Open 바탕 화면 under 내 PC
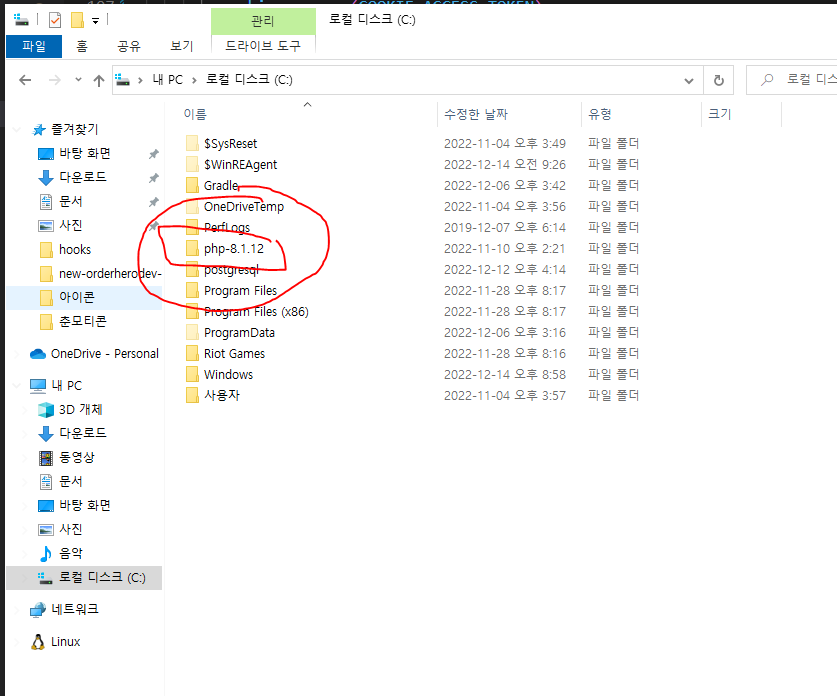837x696 pixels. 84,505
